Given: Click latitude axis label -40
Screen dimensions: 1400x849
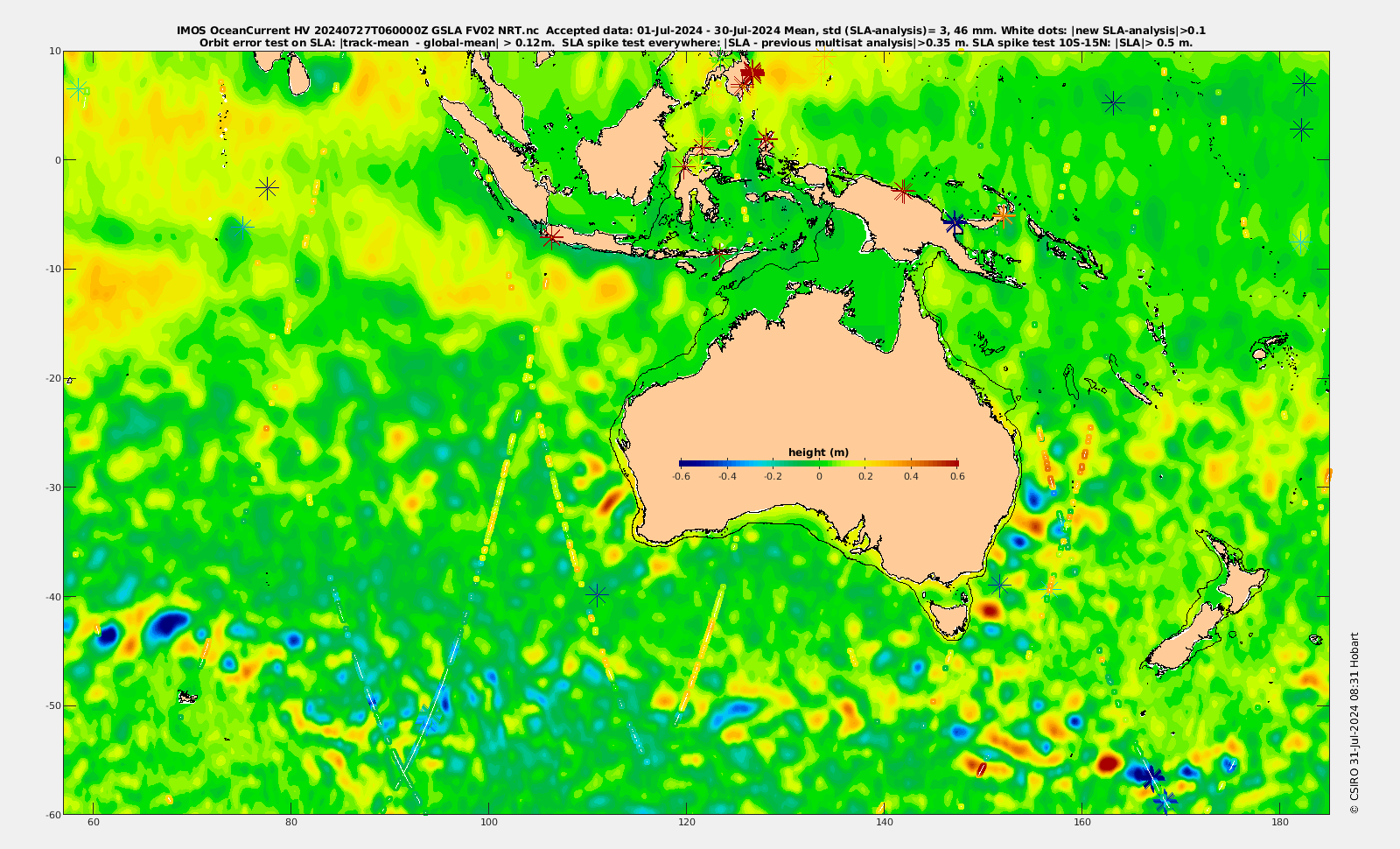Looking at the screenshot, I should point(52,596).
